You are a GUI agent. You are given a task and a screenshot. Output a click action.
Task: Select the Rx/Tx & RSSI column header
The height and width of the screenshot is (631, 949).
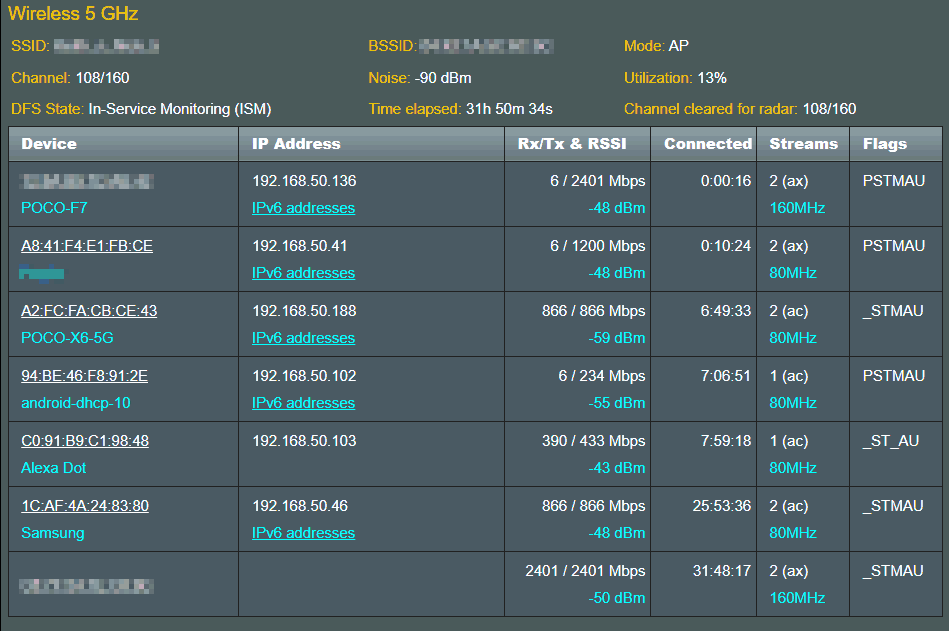click(x=571, y=144)
